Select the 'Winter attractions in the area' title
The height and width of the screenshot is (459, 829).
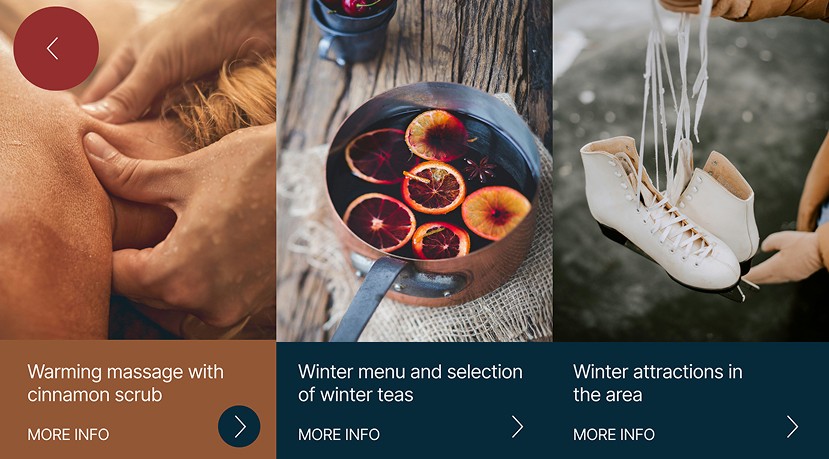click(658, 383)
